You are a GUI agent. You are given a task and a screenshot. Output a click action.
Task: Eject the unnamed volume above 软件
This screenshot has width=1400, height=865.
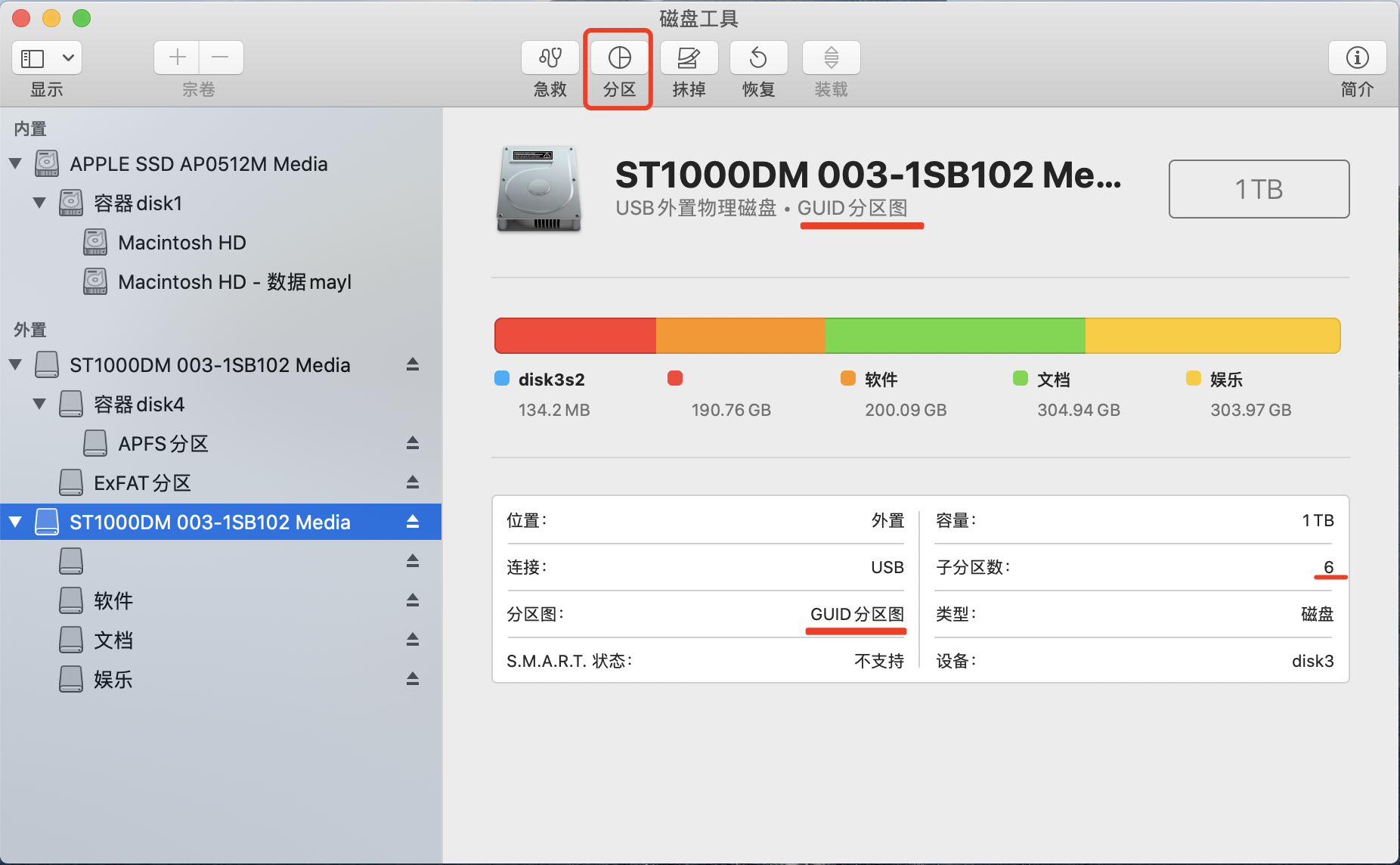pos(413,561)
